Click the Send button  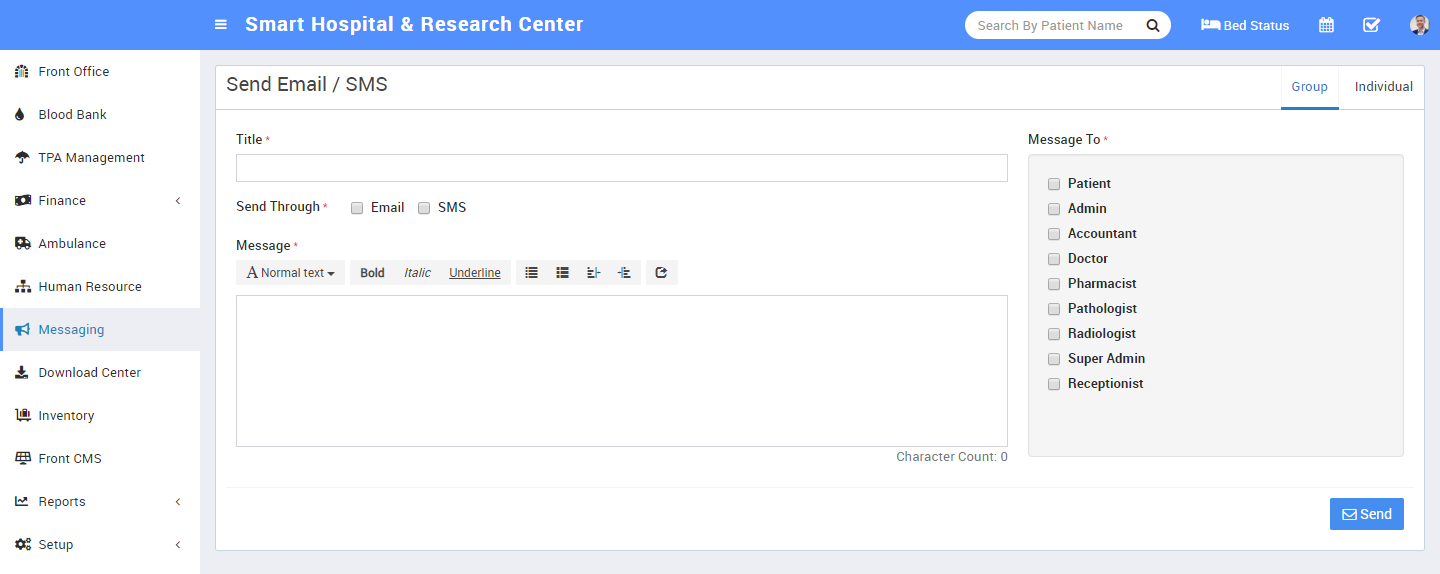1366,514
